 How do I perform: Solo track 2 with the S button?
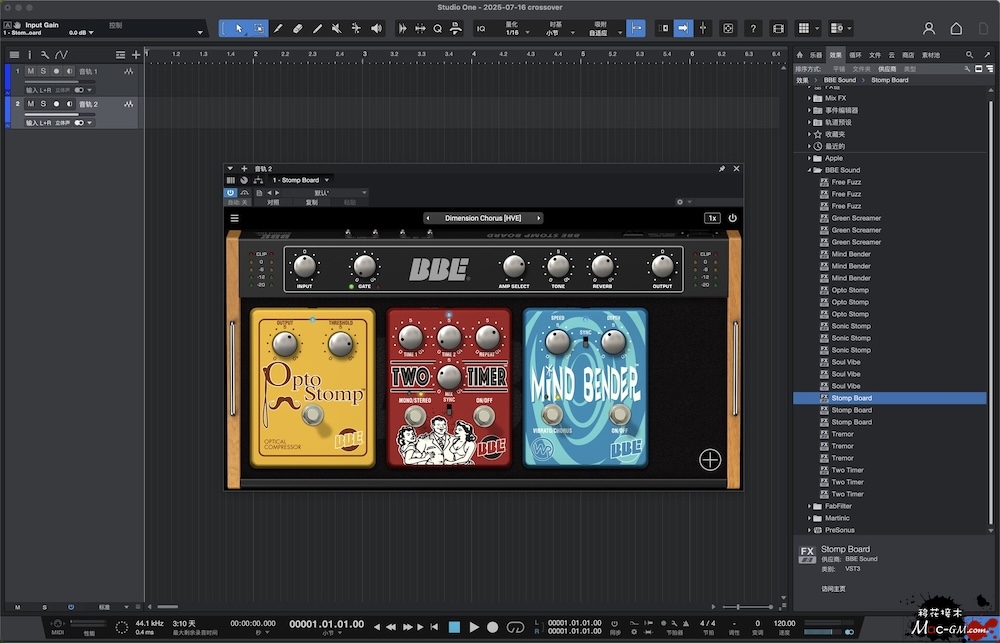tap(43, 103)
